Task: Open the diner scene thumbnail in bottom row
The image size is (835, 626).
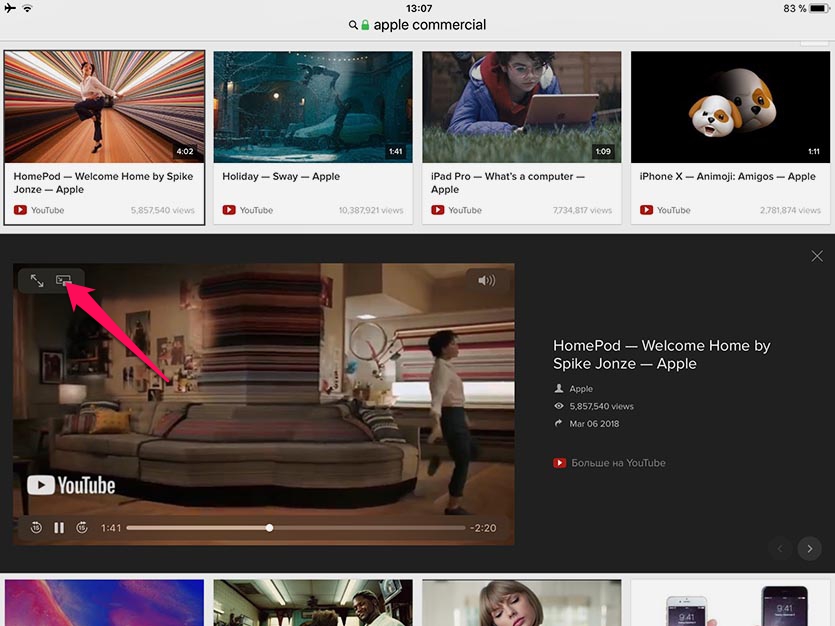Action: 313,603
